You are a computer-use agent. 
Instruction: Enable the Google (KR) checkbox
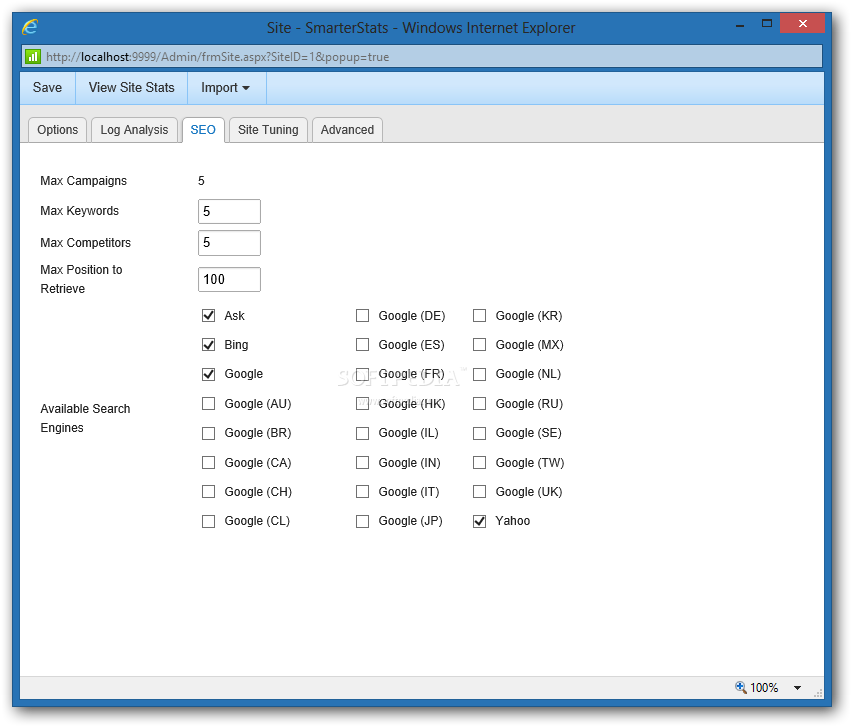[x=479, y=316]
